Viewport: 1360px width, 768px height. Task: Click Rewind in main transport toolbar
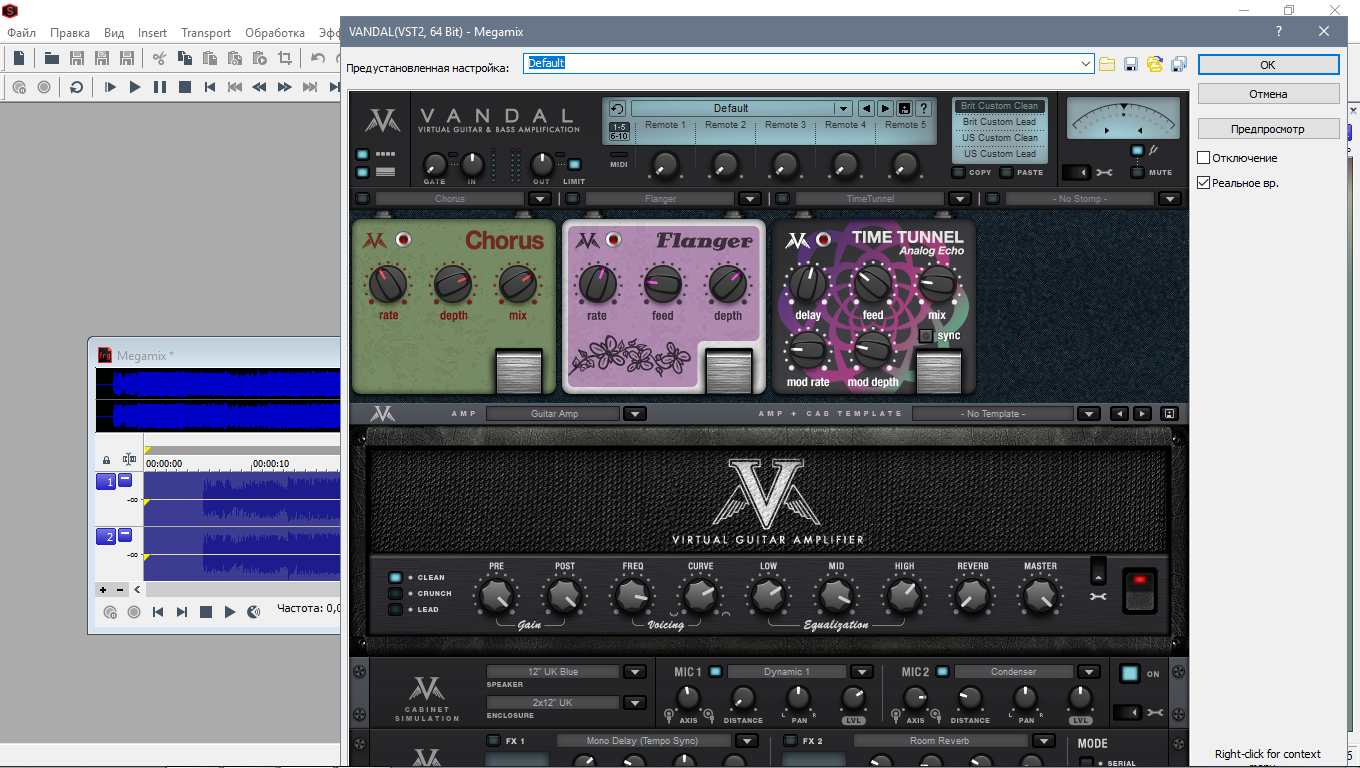[x=260, y=87]
